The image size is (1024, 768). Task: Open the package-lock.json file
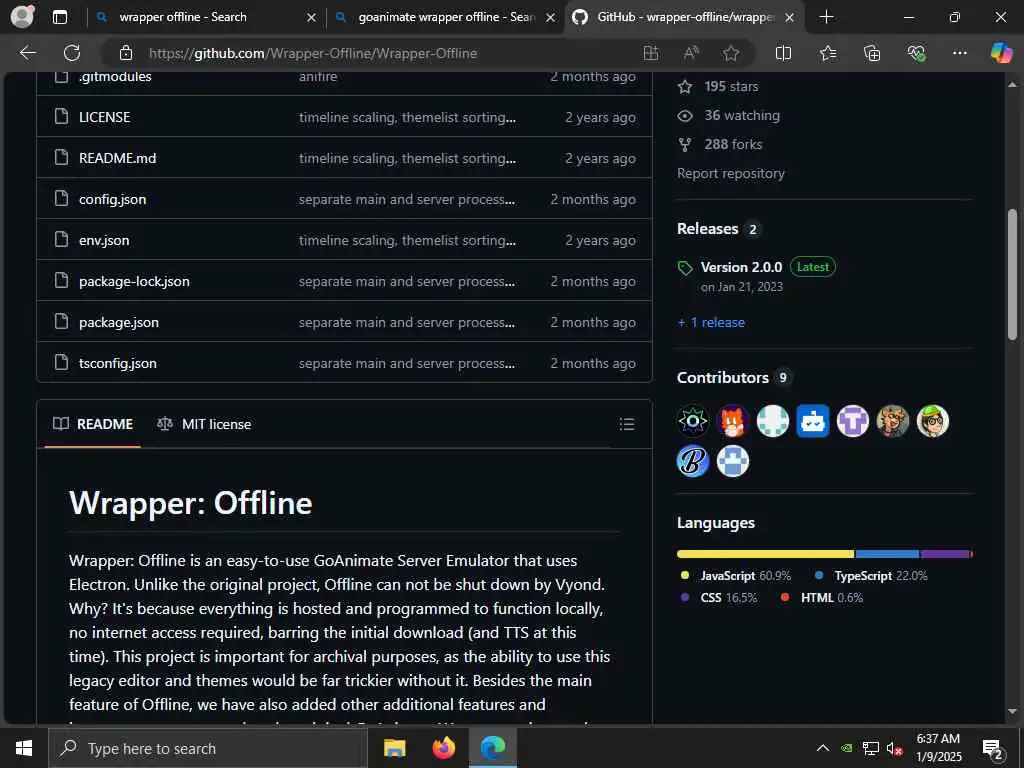134,281
